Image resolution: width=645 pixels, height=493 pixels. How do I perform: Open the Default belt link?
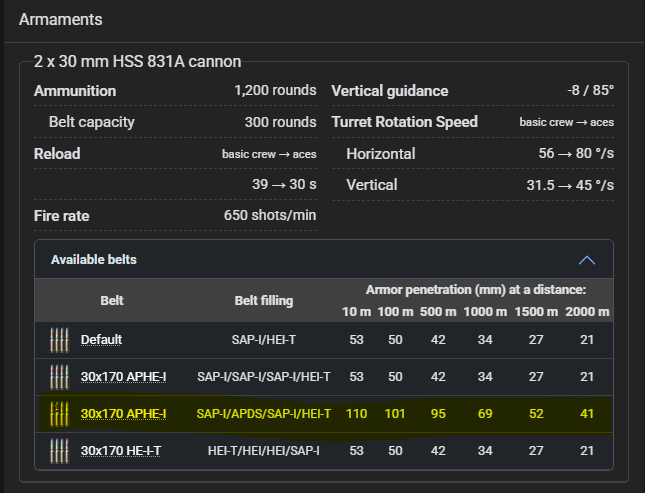(101, 340)
